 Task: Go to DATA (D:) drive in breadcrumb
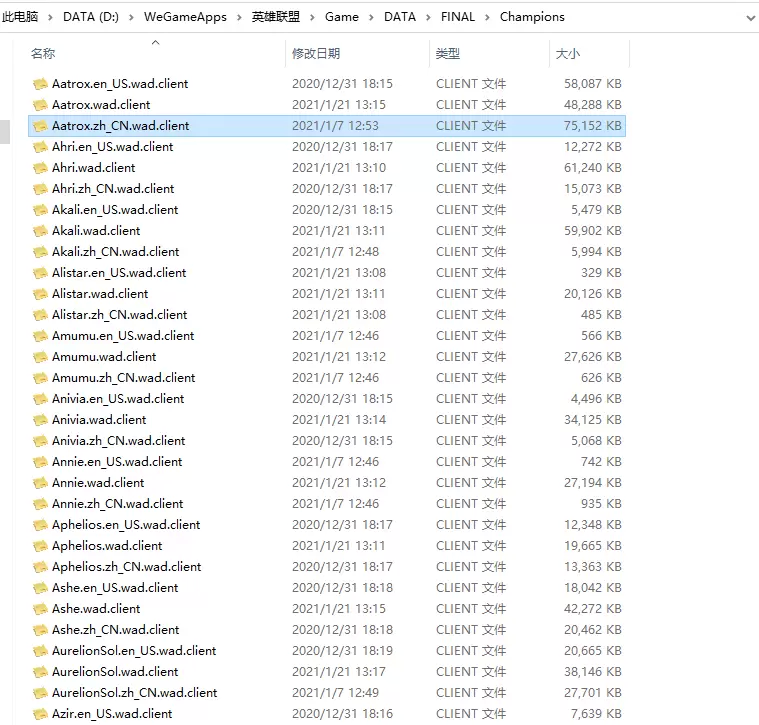(x=91, y=17)
